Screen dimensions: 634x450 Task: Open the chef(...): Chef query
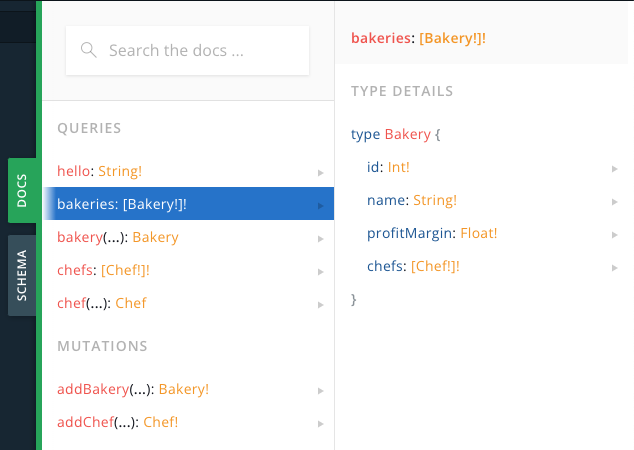[188, 303]
